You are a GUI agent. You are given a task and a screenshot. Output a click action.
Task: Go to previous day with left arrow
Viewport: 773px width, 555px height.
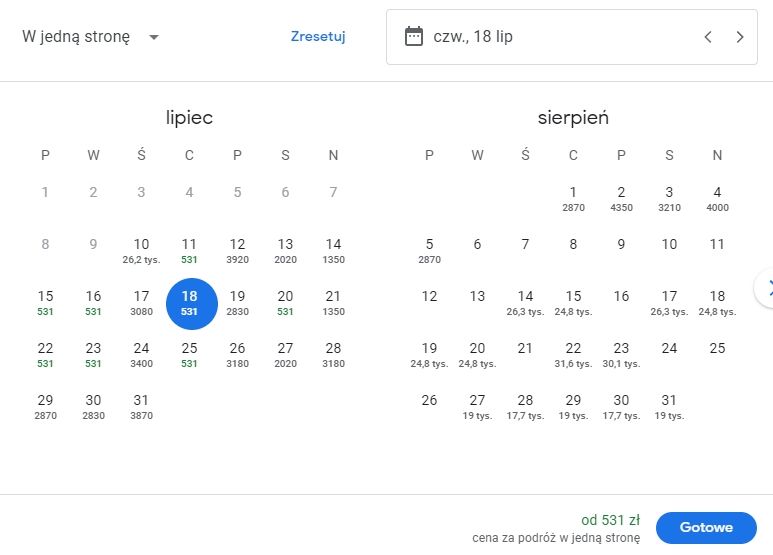pos(708,37)
